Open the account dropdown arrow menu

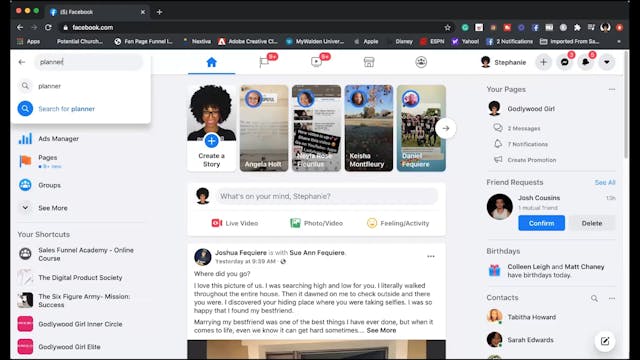tap(607, 62)
